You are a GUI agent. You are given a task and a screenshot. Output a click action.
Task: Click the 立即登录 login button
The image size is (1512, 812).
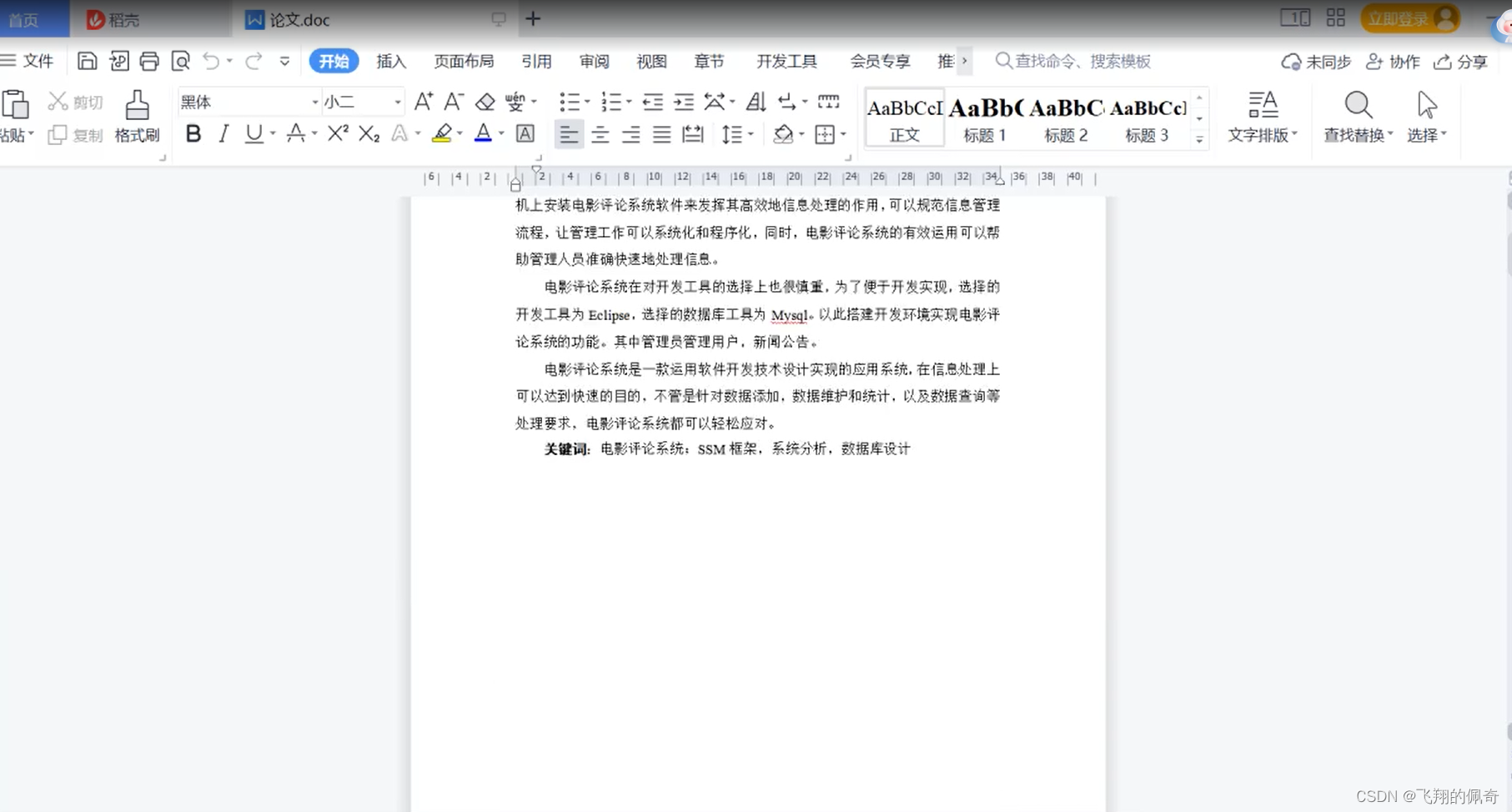pyautogui.click(x=1410, y=18)
